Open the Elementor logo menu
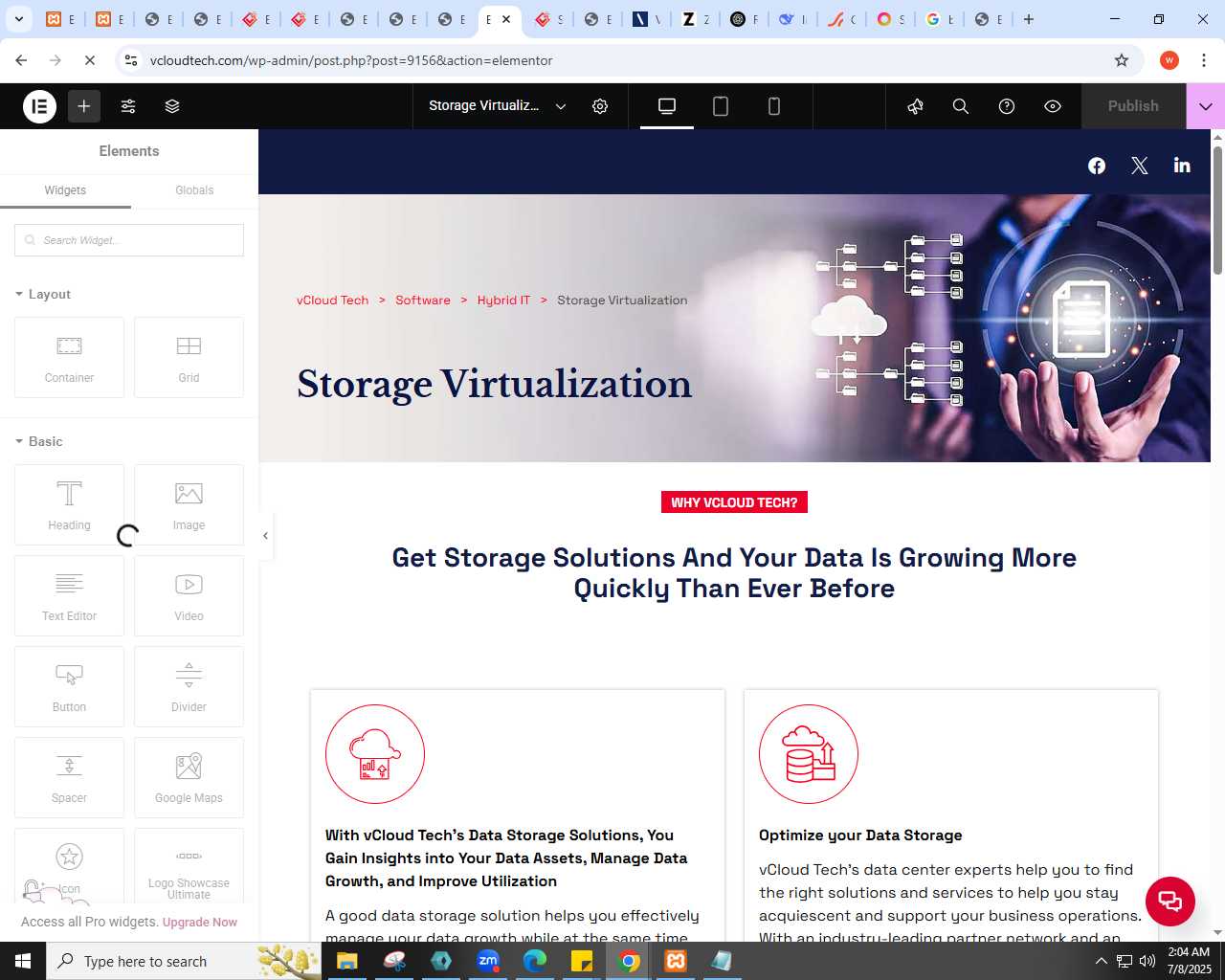The width and height of the screenshot is (1225, 980). (x=40, y=106)
